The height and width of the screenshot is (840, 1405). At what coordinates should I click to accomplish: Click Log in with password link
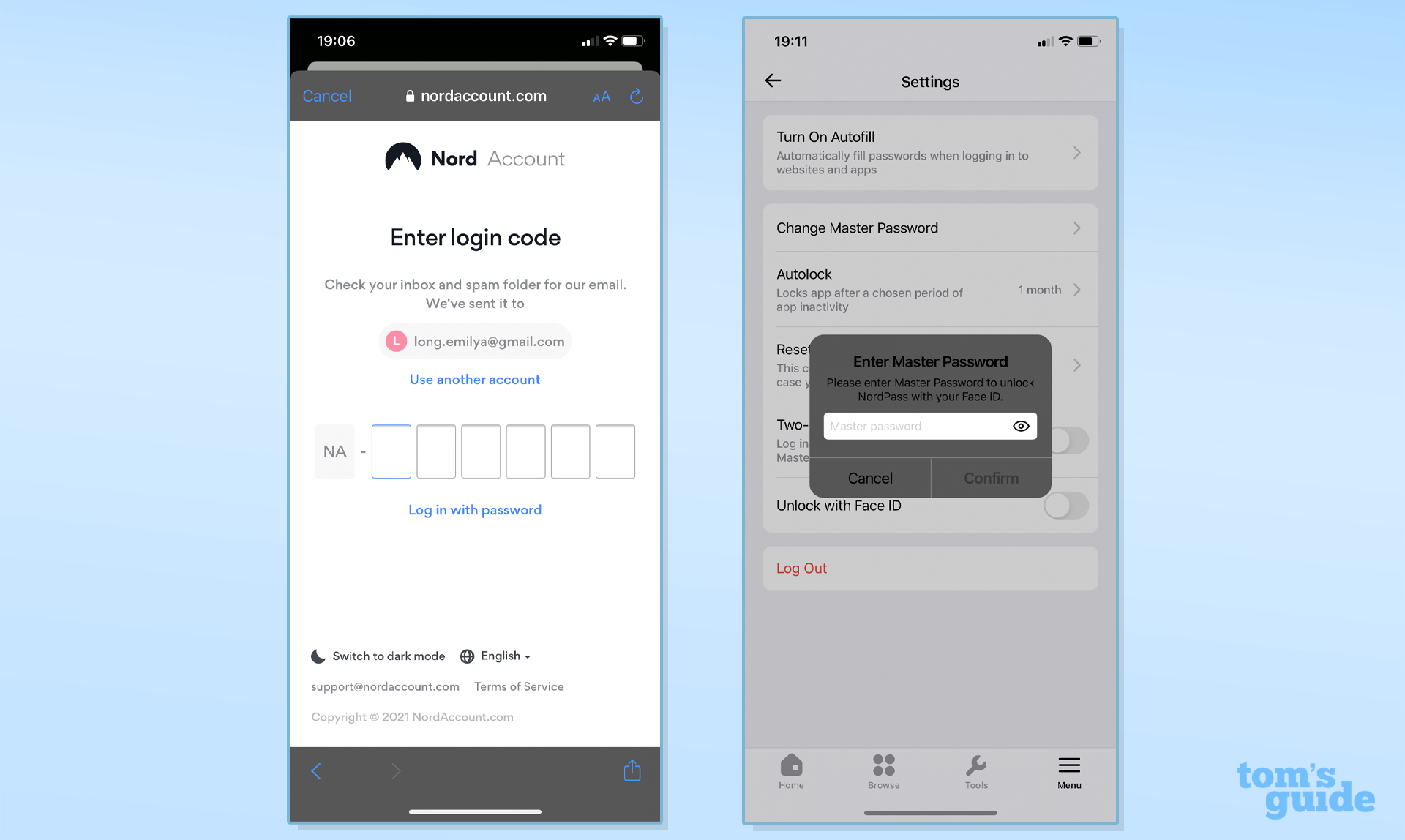click(475, 510)
